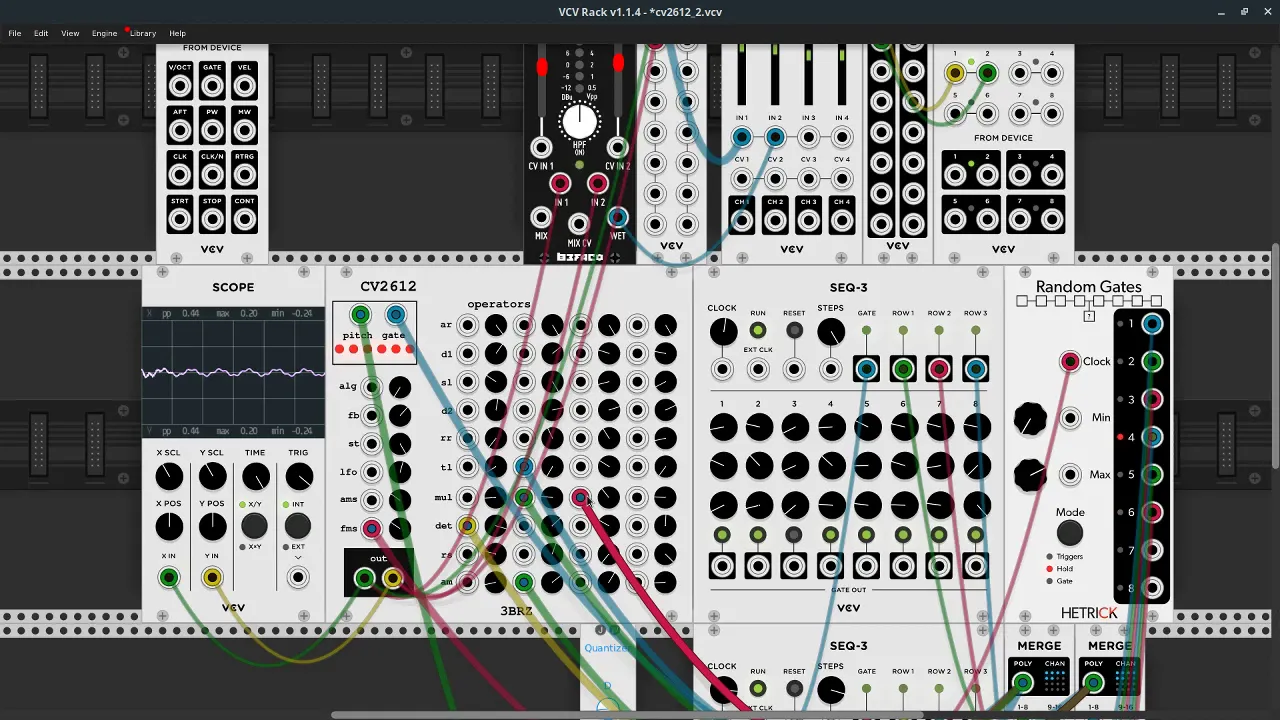Viewport: 1280px width, 720px height.
Task: Open the Help menu
Action: coord(177,33)
